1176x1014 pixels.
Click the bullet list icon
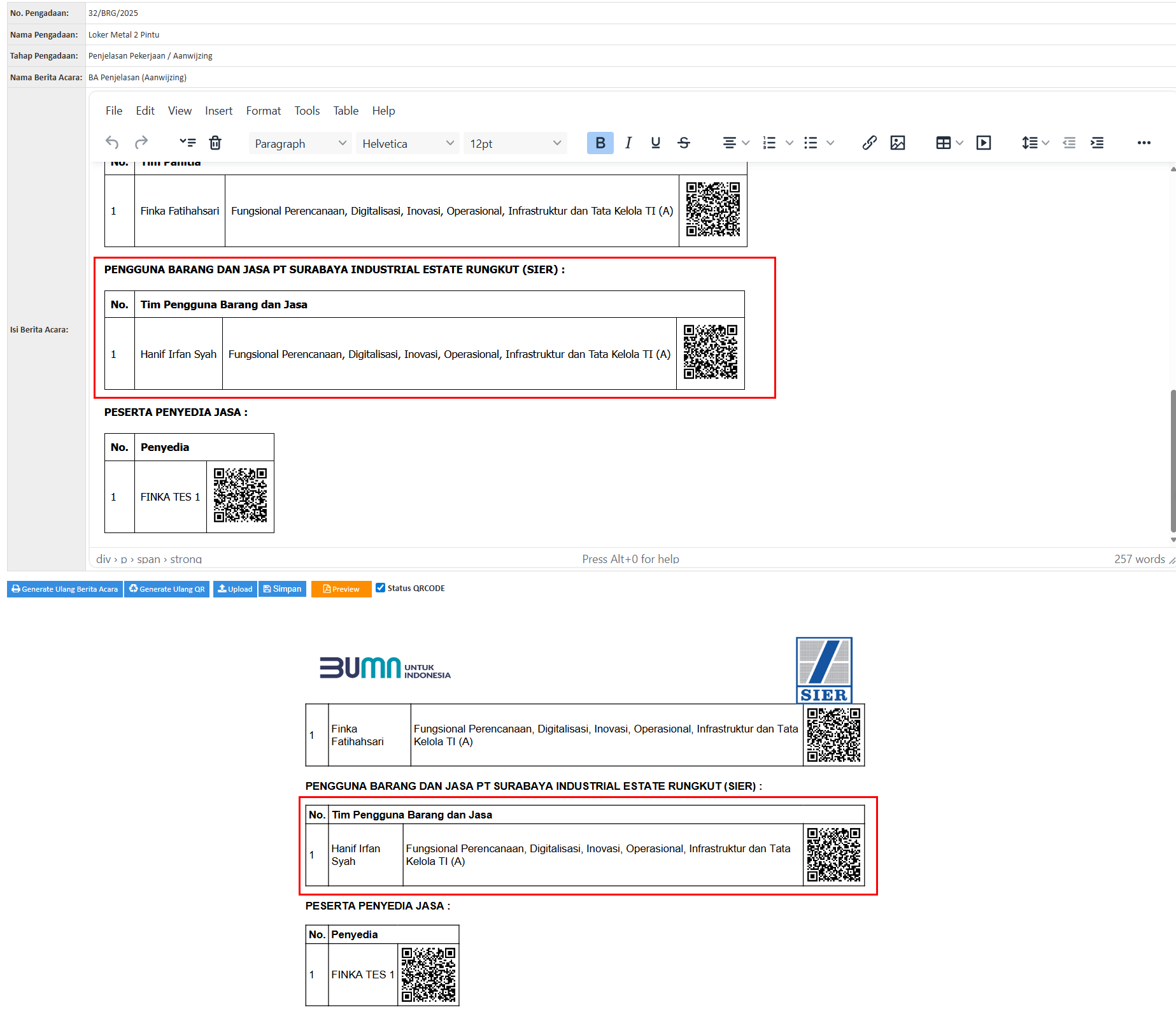[x=810, y=143]
